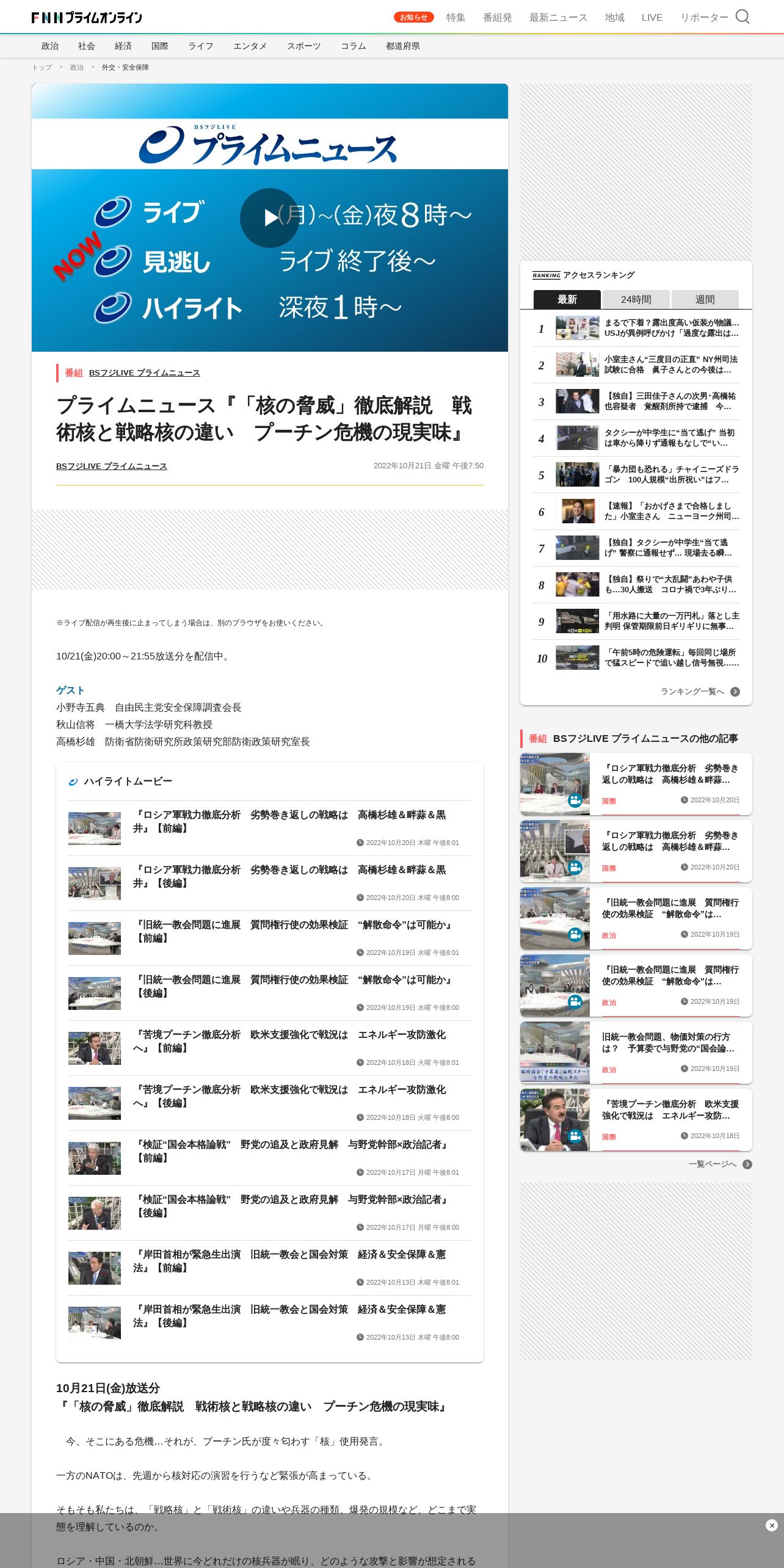The width and height of the screenshot is (784, 1568).
Task: Click the お知らせ badge
Action: tap(413, 17)
